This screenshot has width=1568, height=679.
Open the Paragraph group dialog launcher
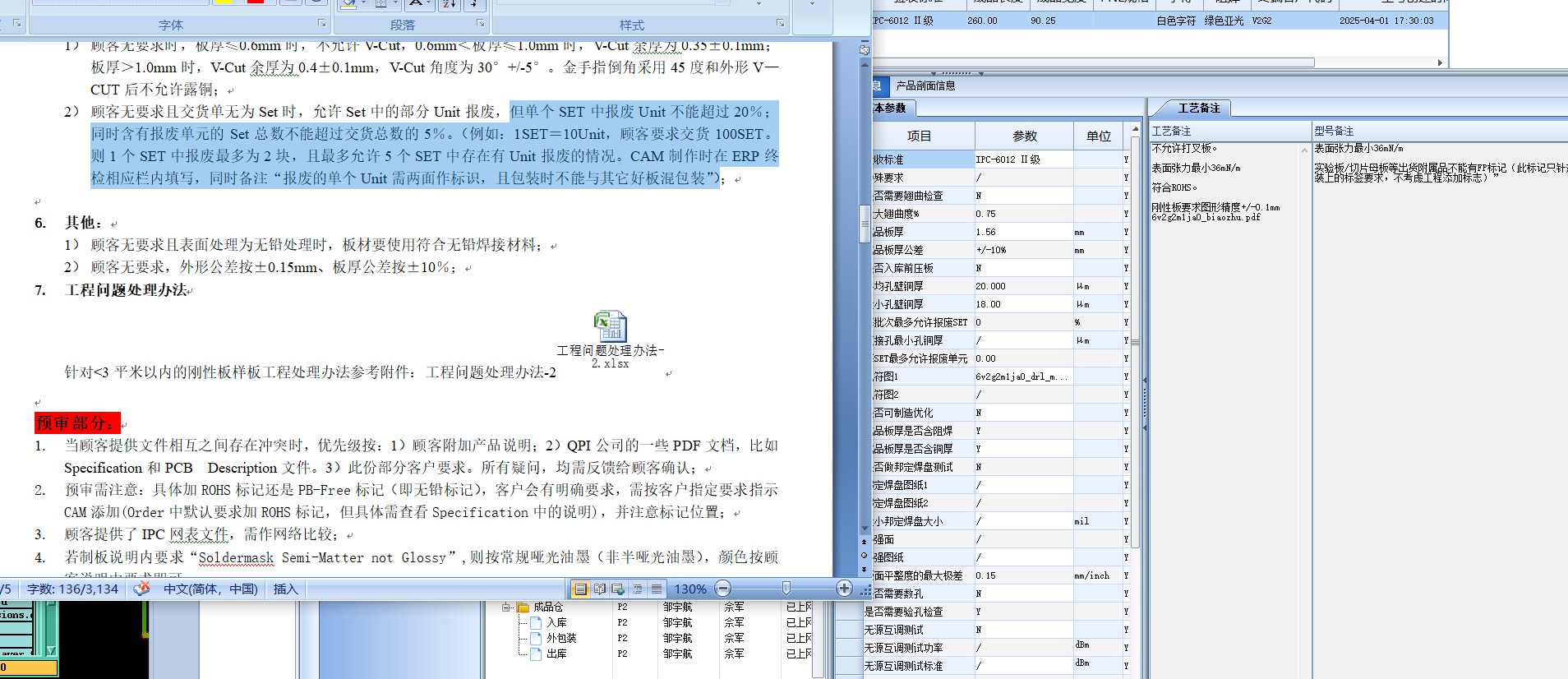pyautogui.click(x=480, y=23)
